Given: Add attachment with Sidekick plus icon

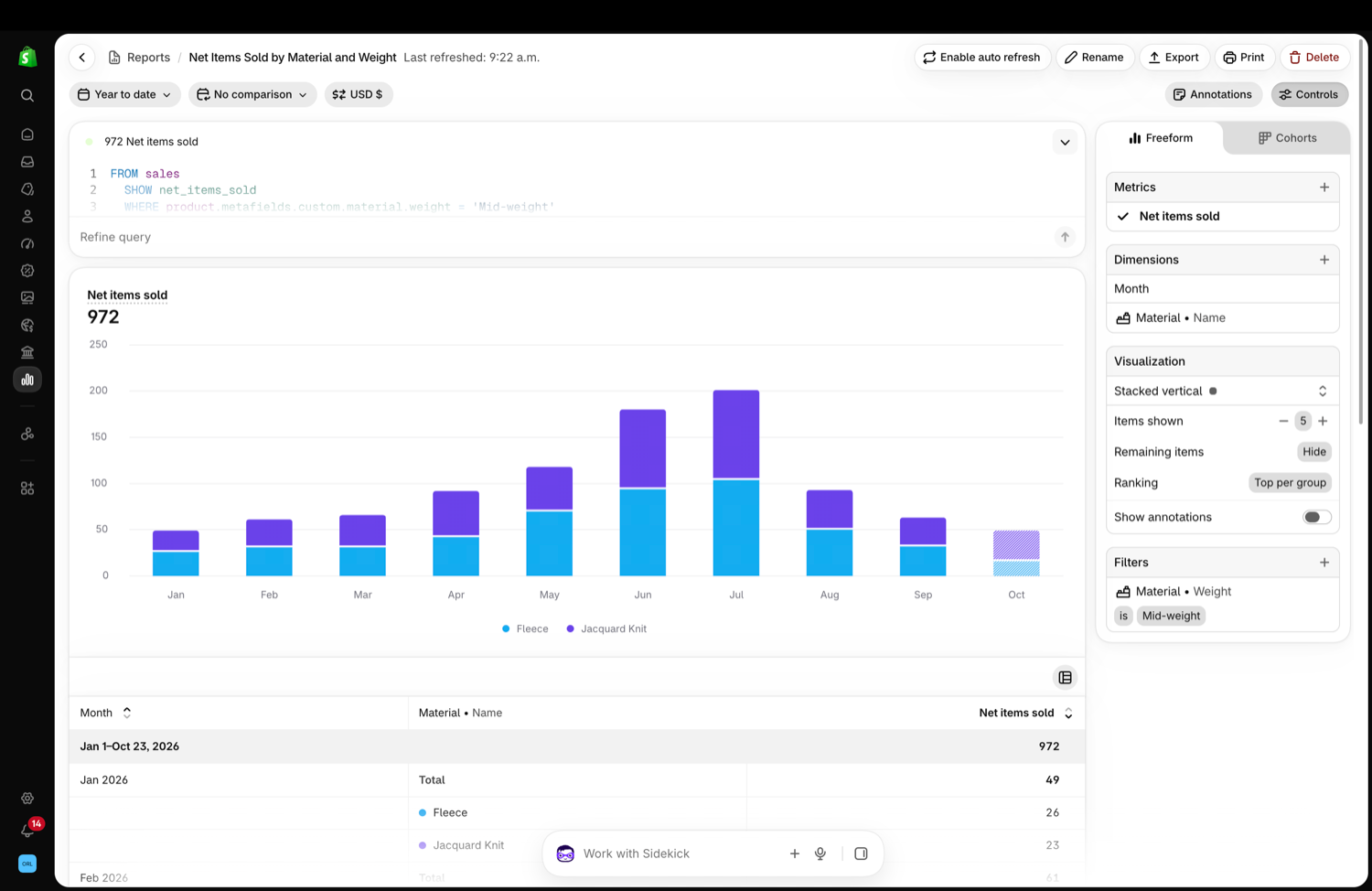Looking at the screenshot, I should point(794,853).
